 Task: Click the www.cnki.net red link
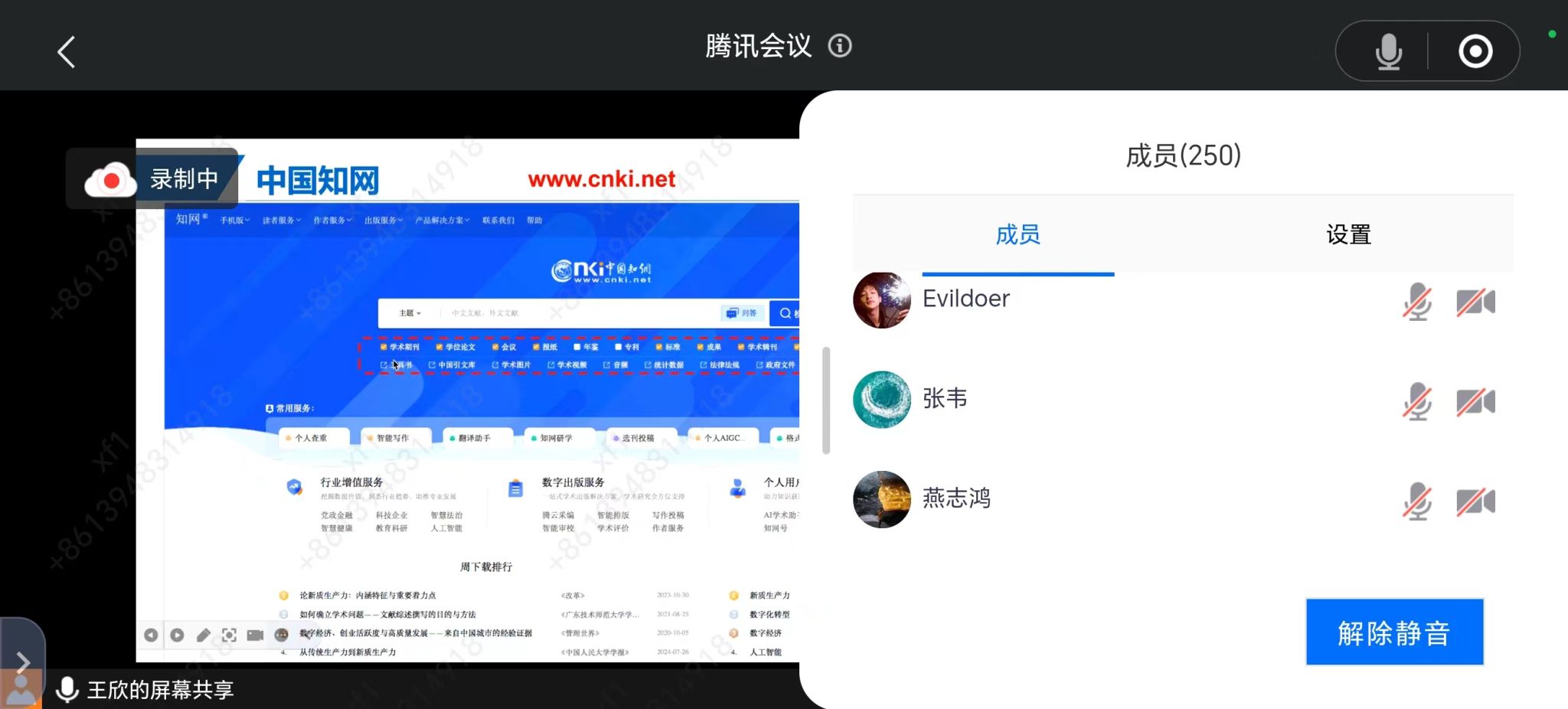coord(601,179)
